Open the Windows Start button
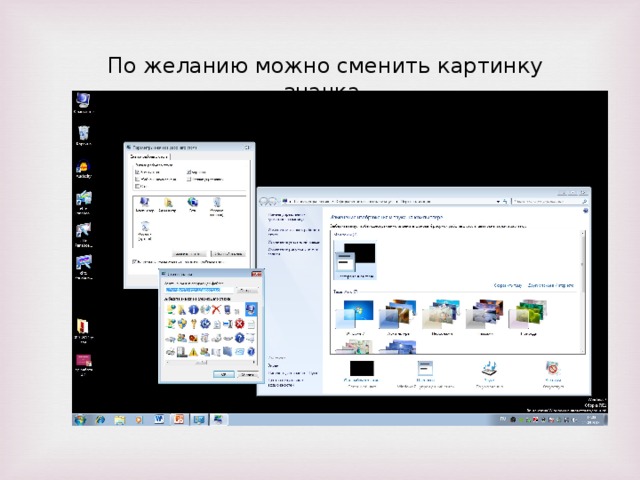The height and width of the screenshot is (480, 640). coord(80,419)
